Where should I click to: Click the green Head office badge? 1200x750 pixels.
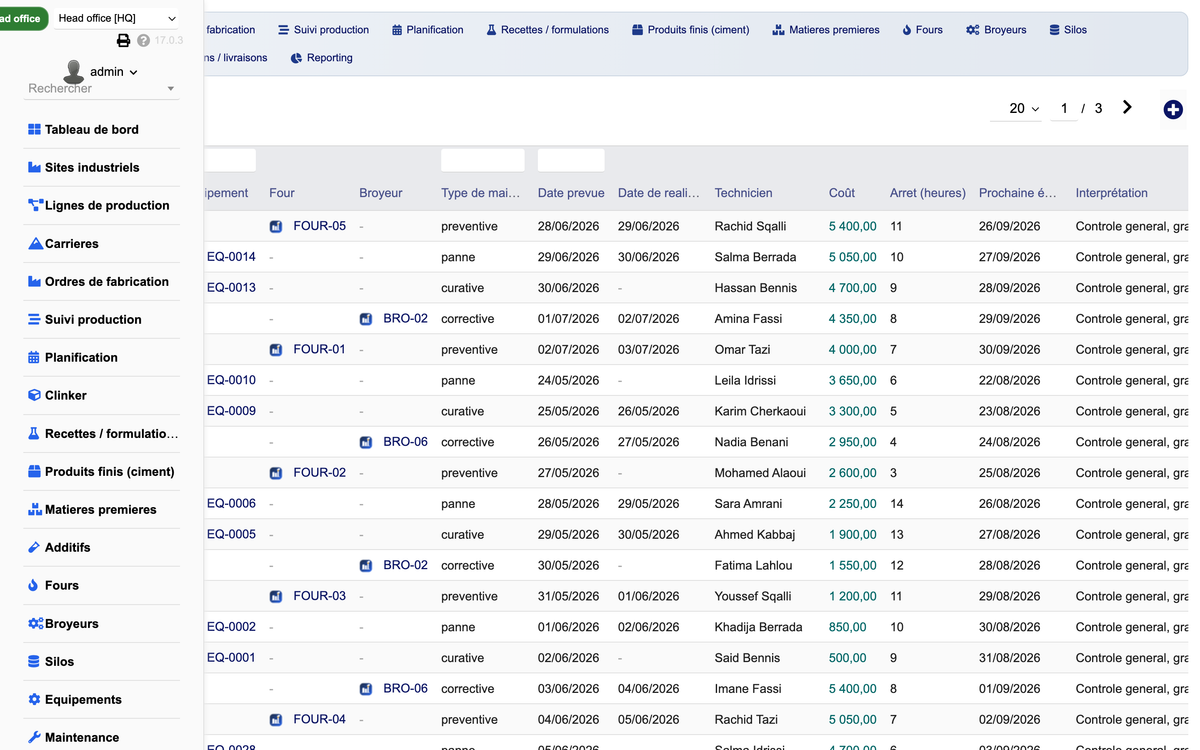[x=22, y=18]
